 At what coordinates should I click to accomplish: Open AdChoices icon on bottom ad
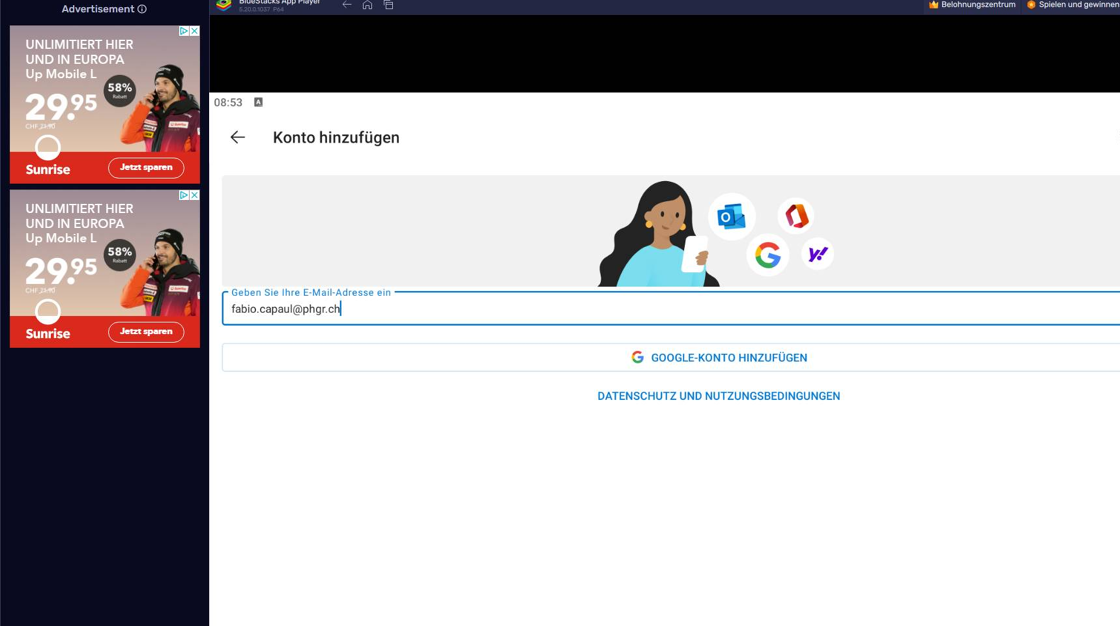point(184,195)
